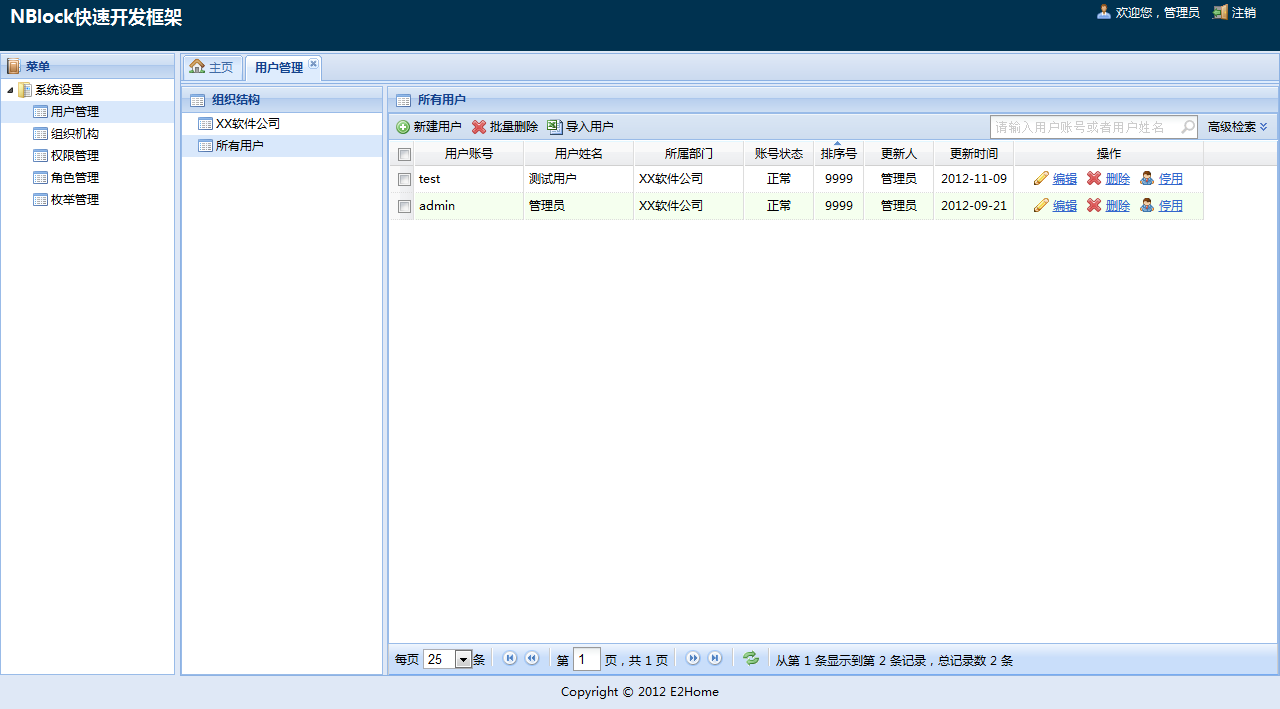1280x709 pixels.
Task: Click the 注销 logout link
Action: click(x=1244, y=13)
